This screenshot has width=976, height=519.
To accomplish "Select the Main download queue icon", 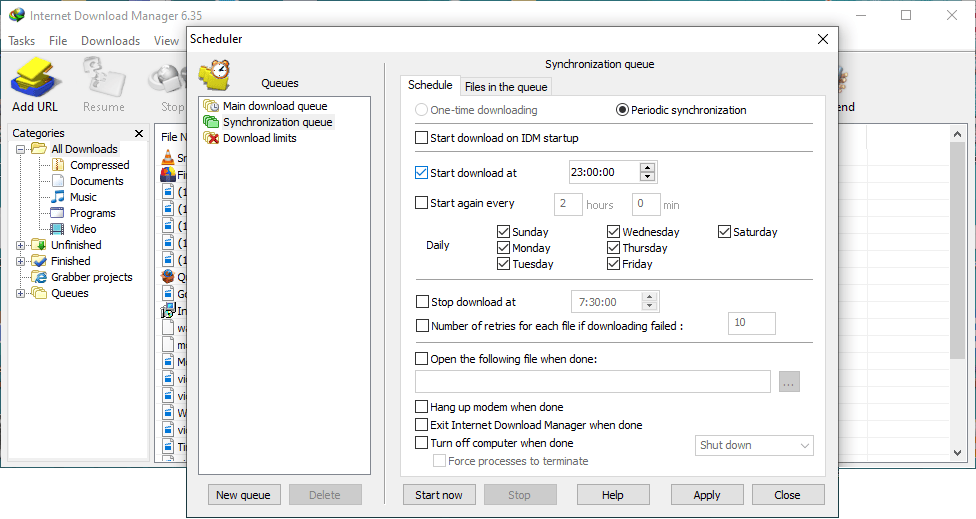I will tap(211, 106).
